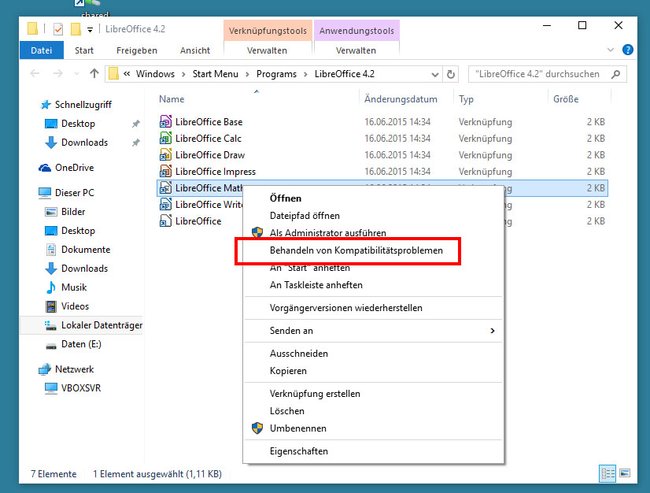The image size is (650, 493).
Task: Click the Netzwerk icon in sidebar
Action: (44, 369)
